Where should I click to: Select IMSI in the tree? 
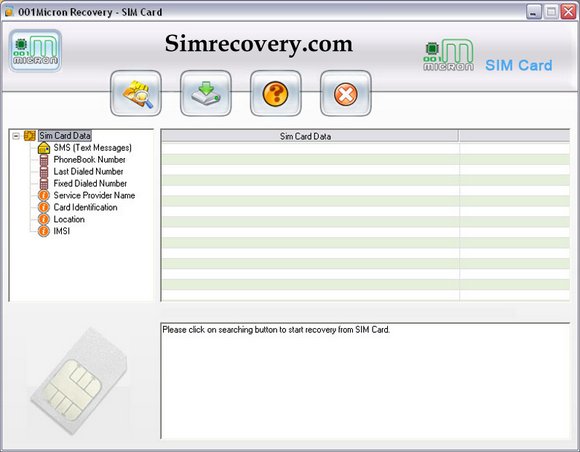61,231
